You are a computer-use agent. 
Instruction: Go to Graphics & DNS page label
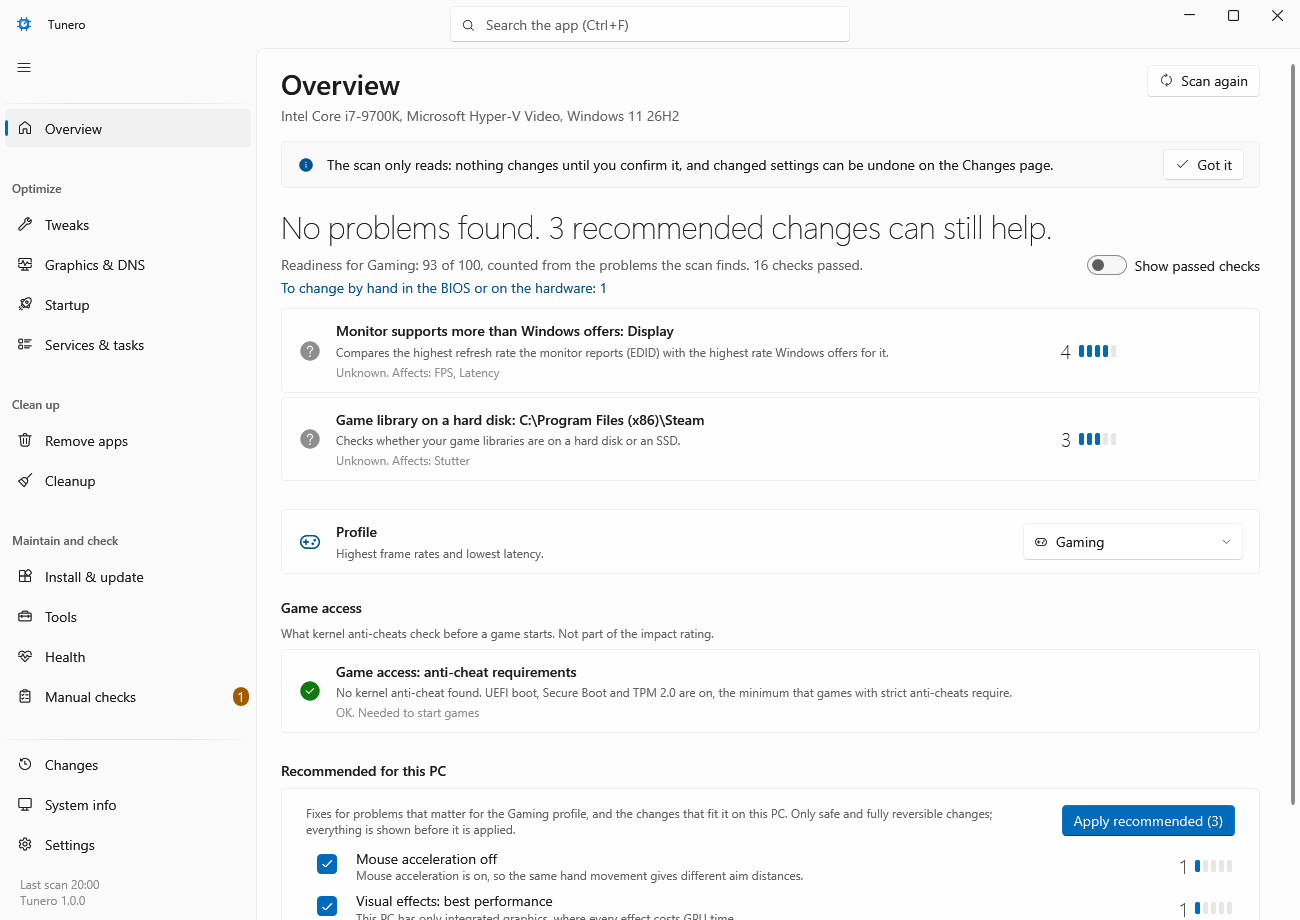(x=95, y=265)
